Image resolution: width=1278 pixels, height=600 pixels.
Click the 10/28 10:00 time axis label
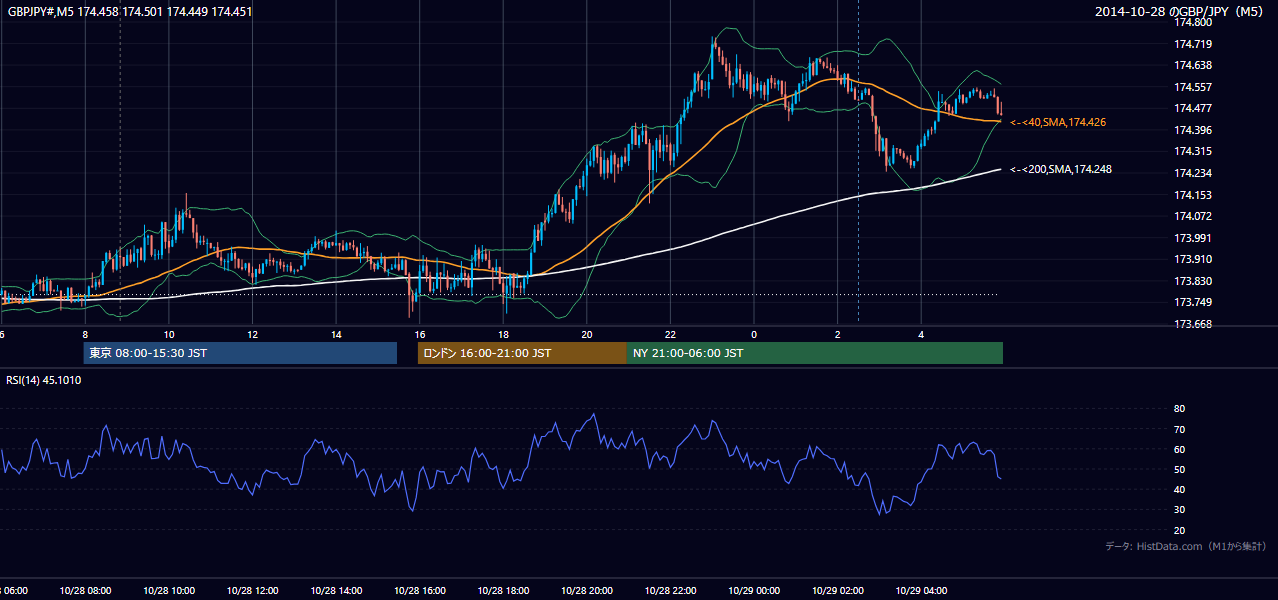(x=169, y=590)
